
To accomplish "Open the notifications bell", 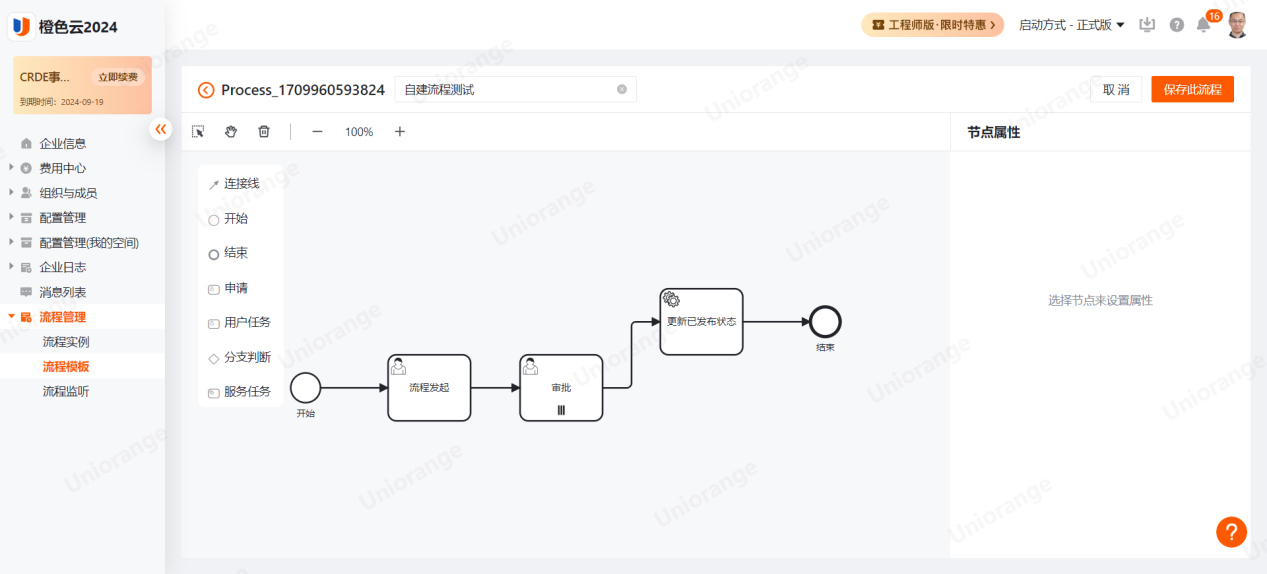I will 1203,25.
